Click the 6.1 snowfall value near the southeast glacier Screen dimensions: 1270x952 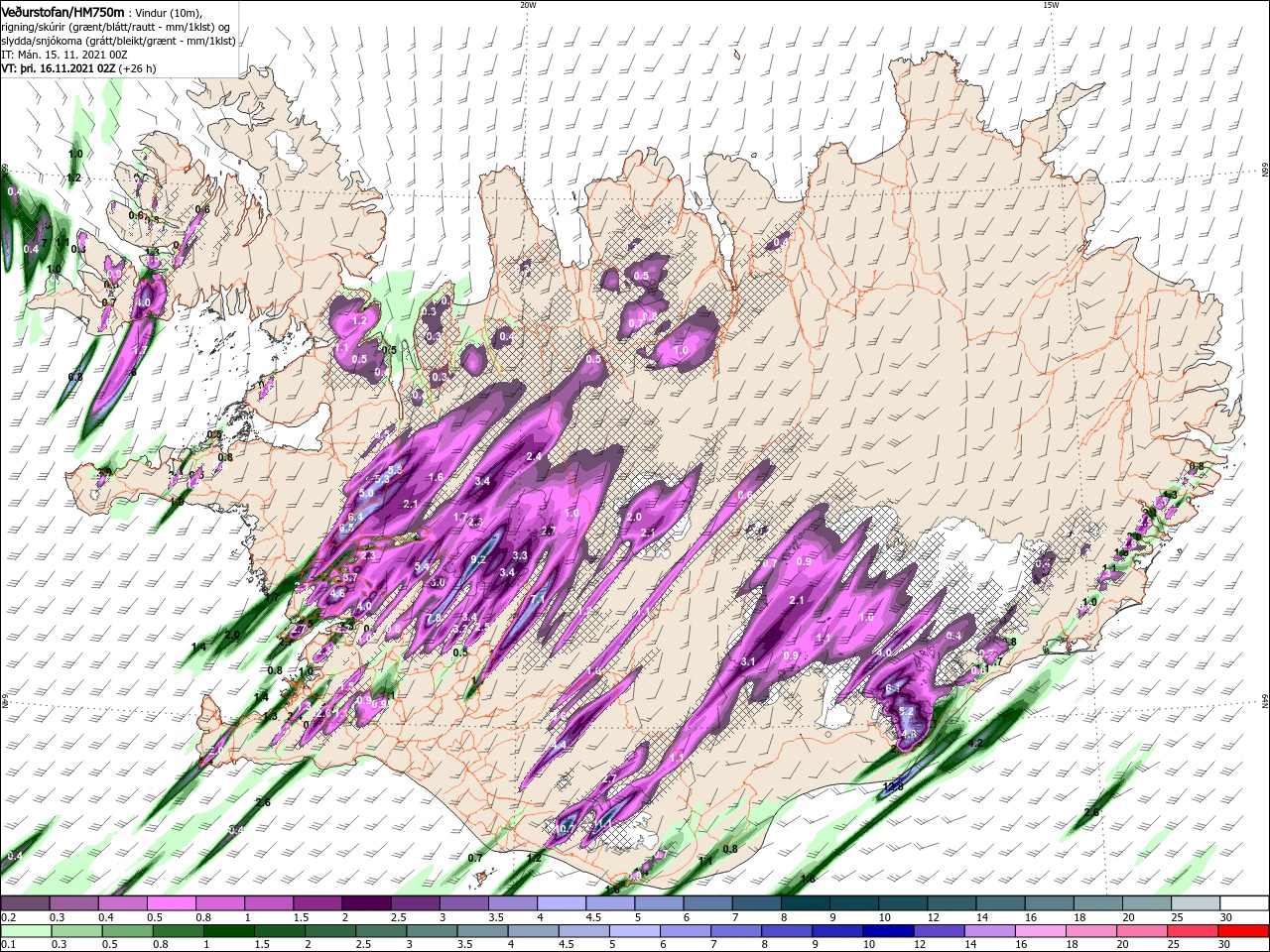892,688
